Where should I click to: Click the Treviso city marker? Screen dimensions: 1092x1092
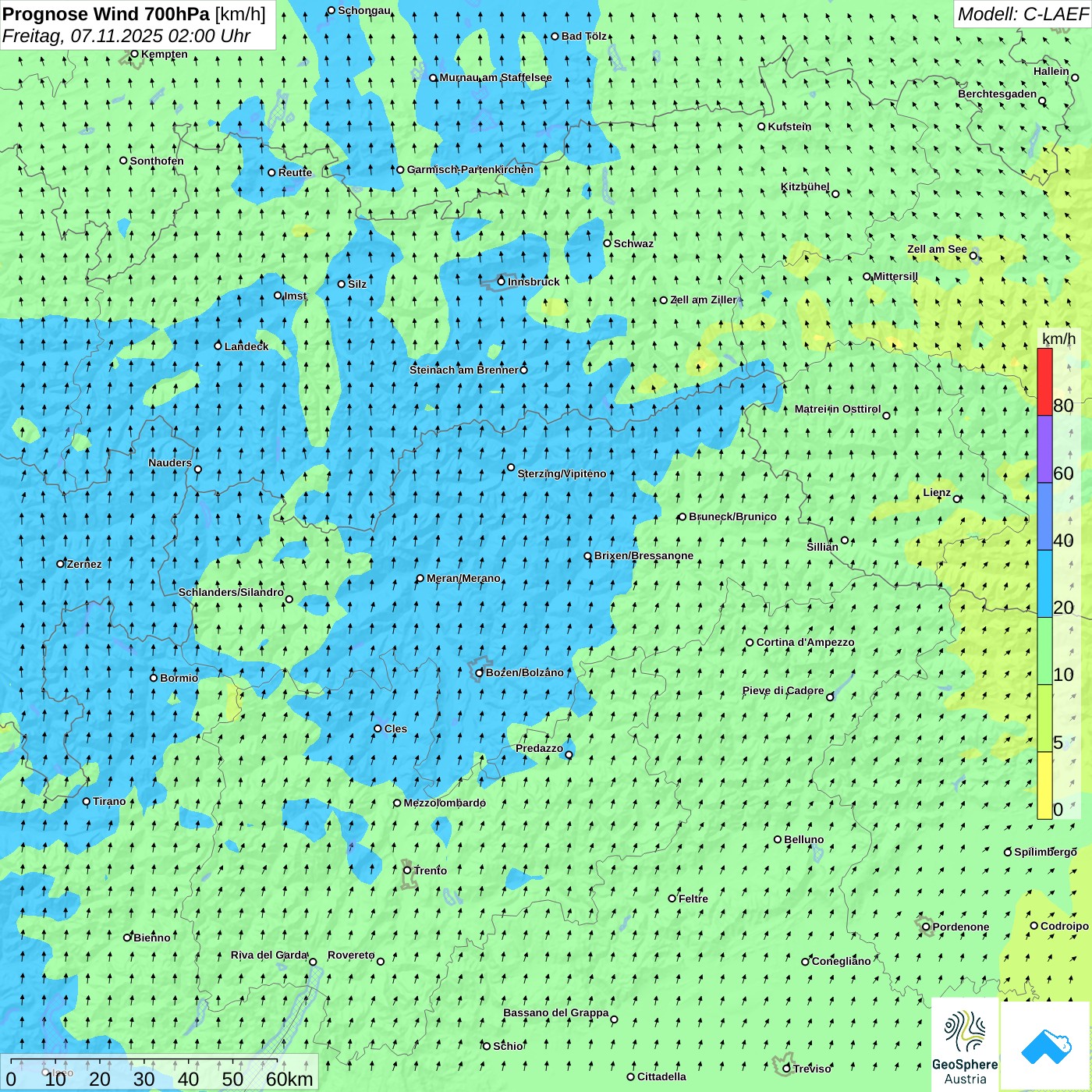[787, 1069]
